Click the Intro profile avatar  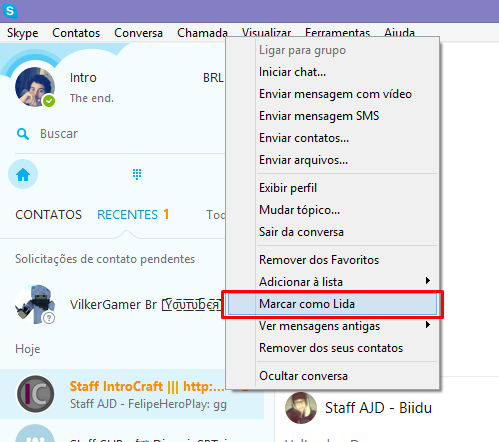point(35,87)
